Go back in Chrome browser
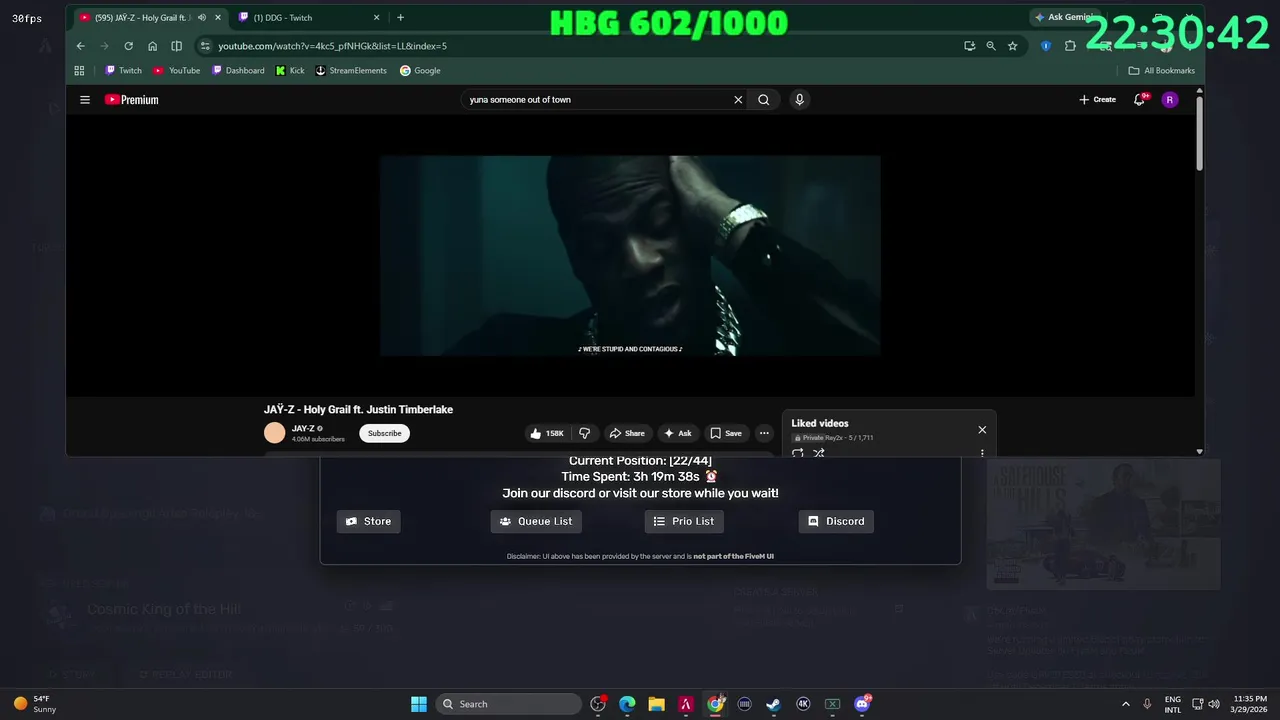Viewport: 1280px width, 720px height. pos(81,46)
